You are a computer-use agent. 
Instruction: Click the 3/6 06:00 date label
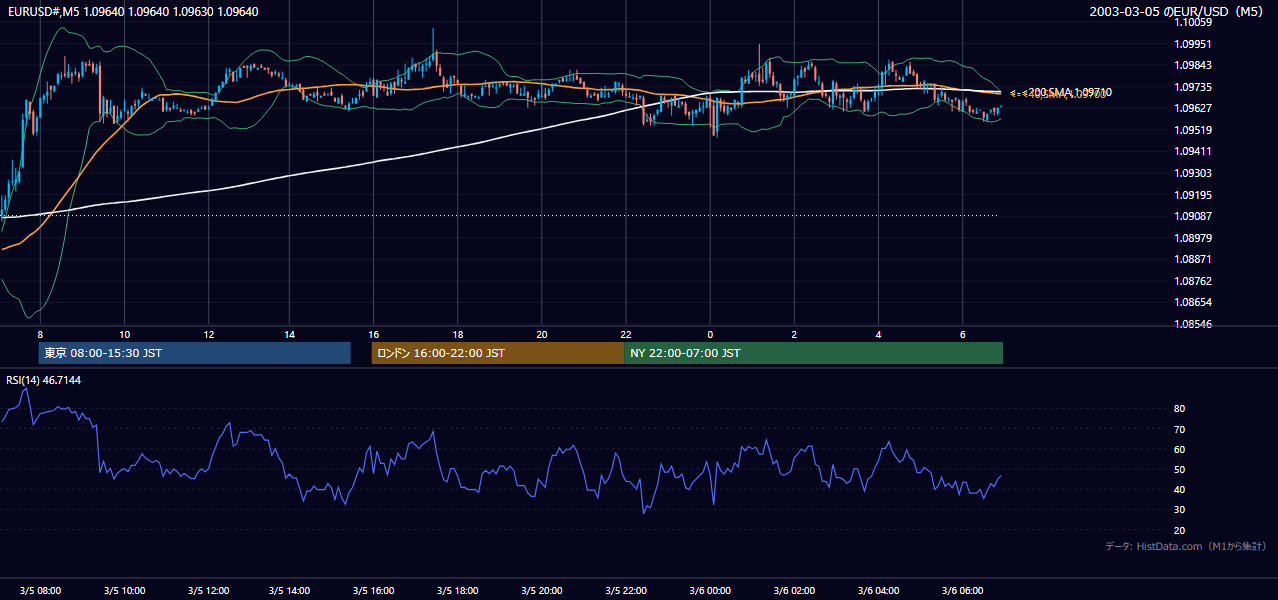(x=962, y=591)
